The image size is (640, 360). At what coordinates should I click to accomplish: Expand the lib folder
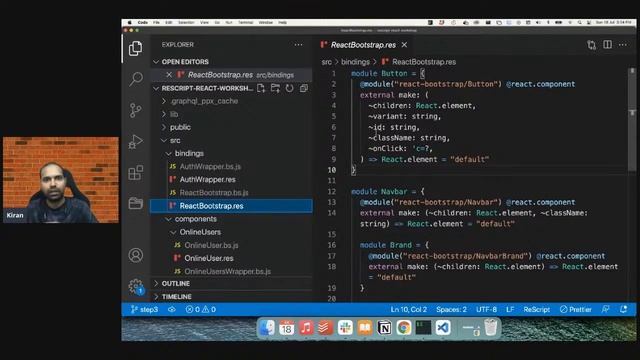(x=170, y=114)
